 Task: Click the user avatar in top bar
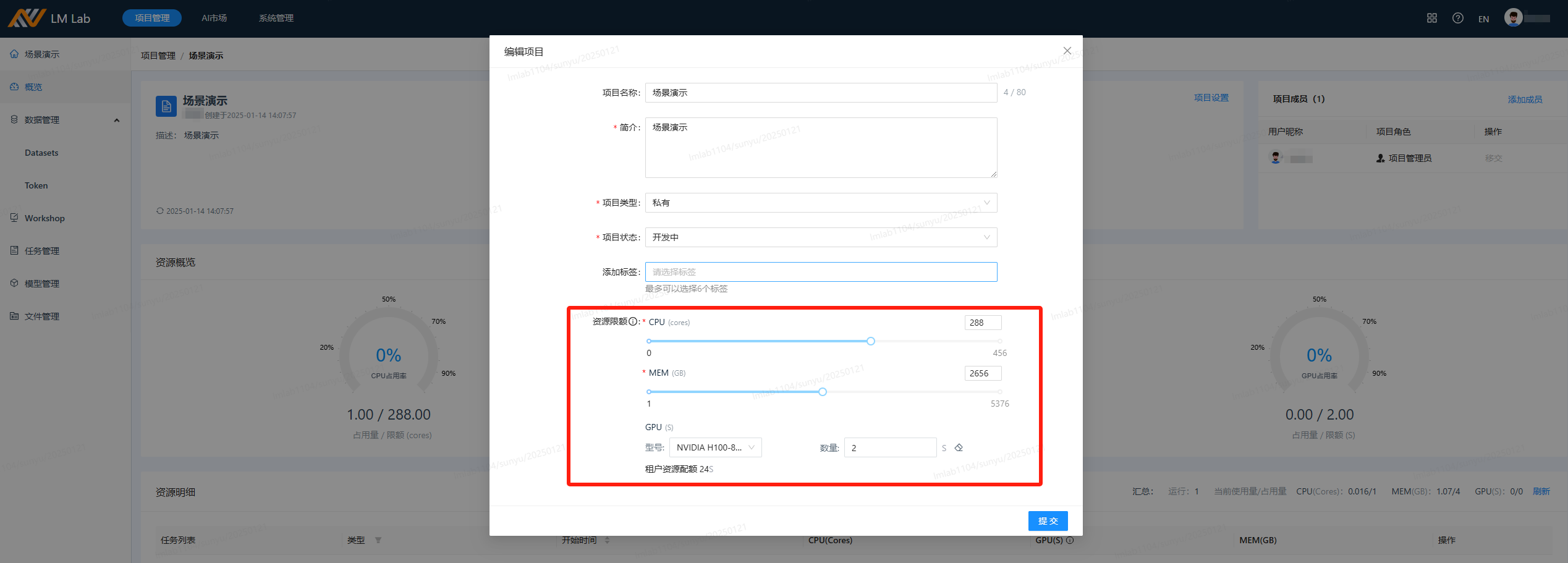(x=1513, y=18)
